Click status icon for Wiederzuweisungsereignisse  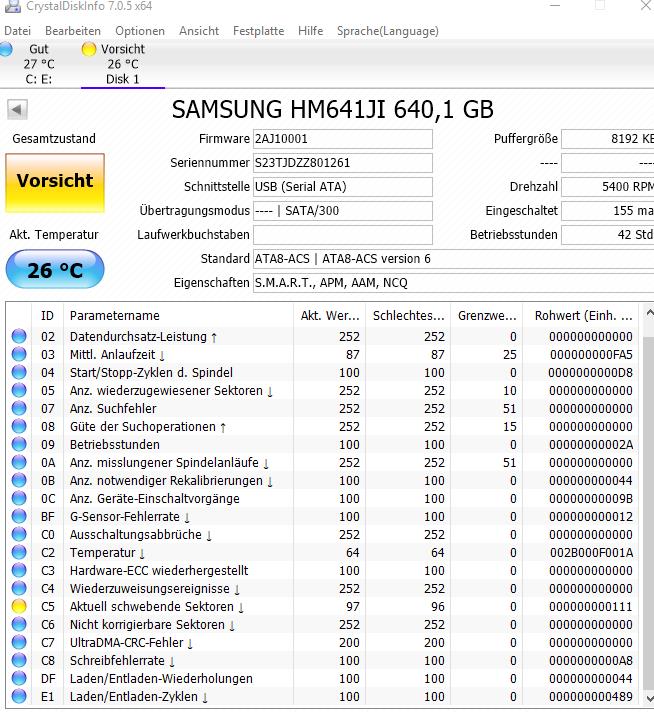19,588
